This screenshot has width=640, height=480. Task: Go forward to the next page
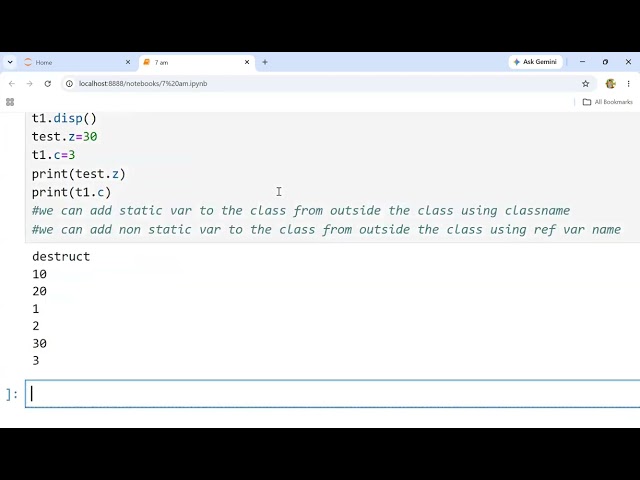point(29,84)
